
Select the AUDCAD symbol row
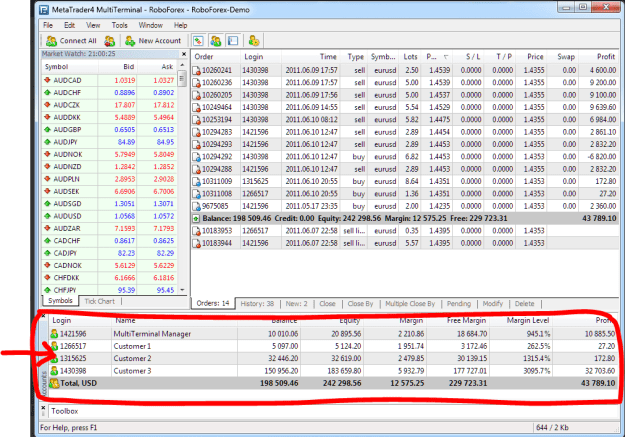[x=109, y=80]
